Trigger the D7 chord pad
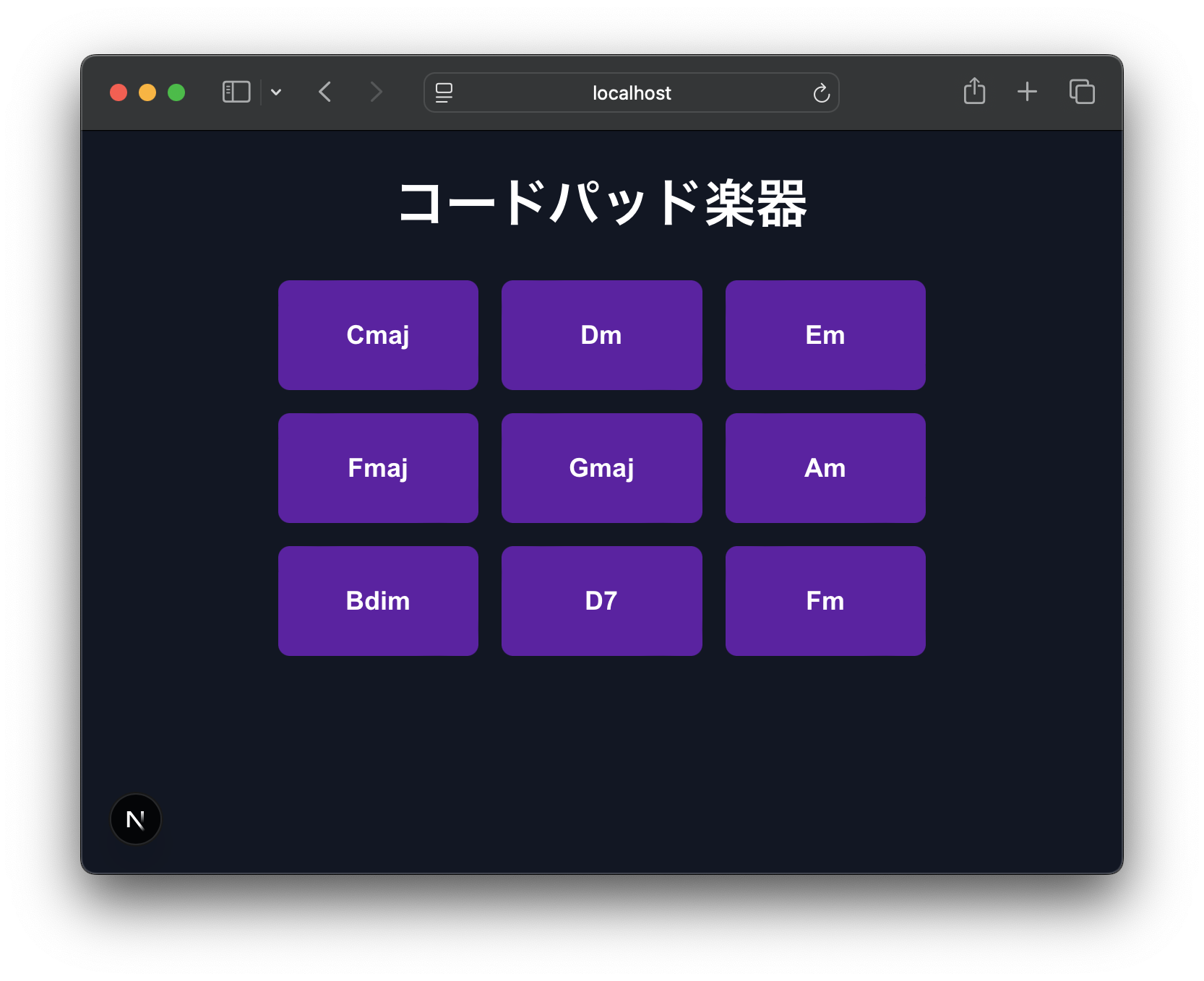 [x=601, y=601]
